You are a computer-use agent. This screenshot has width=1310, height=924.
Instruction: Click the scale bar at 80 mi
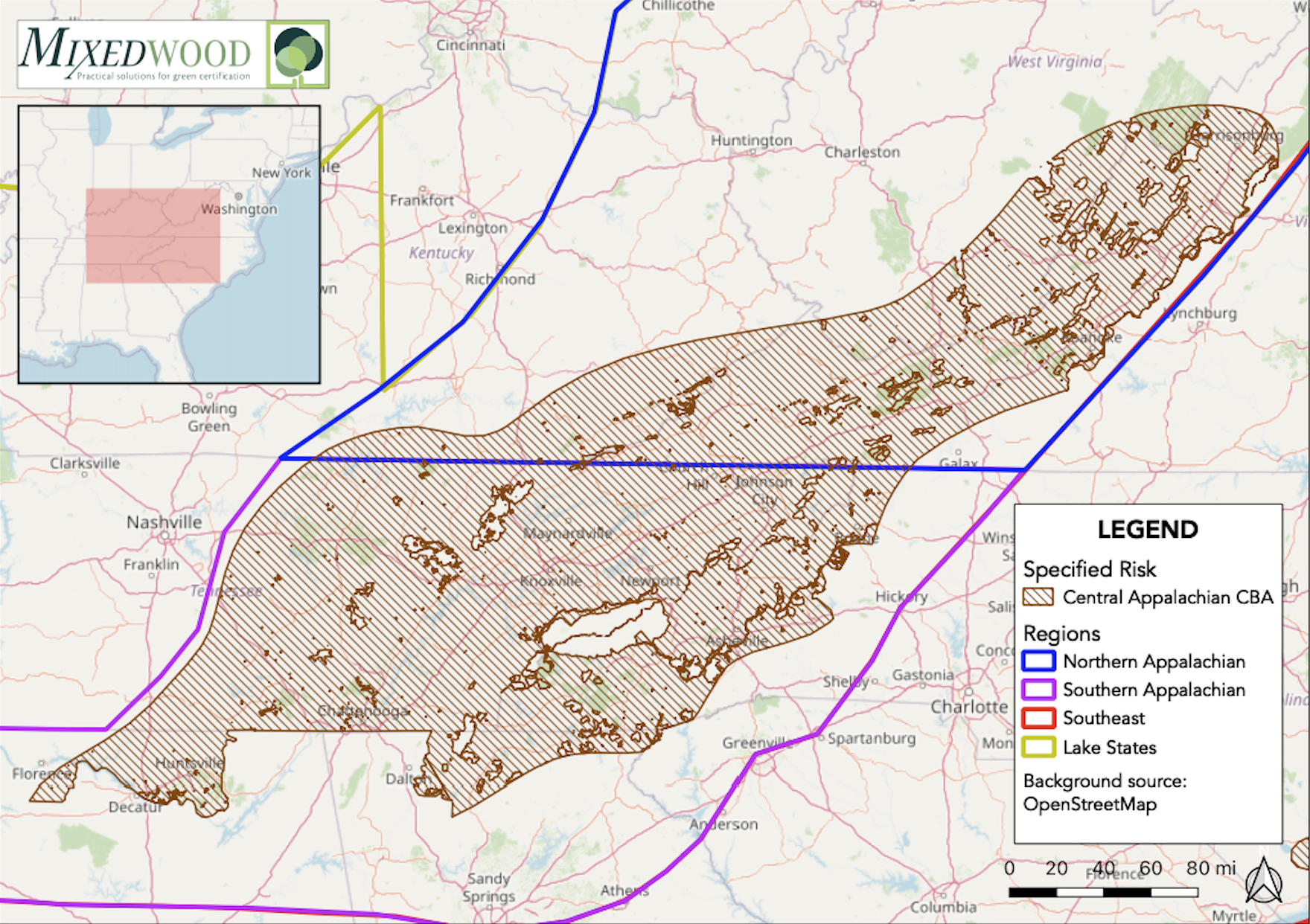pyautogui.click(x=1210, y=868)
